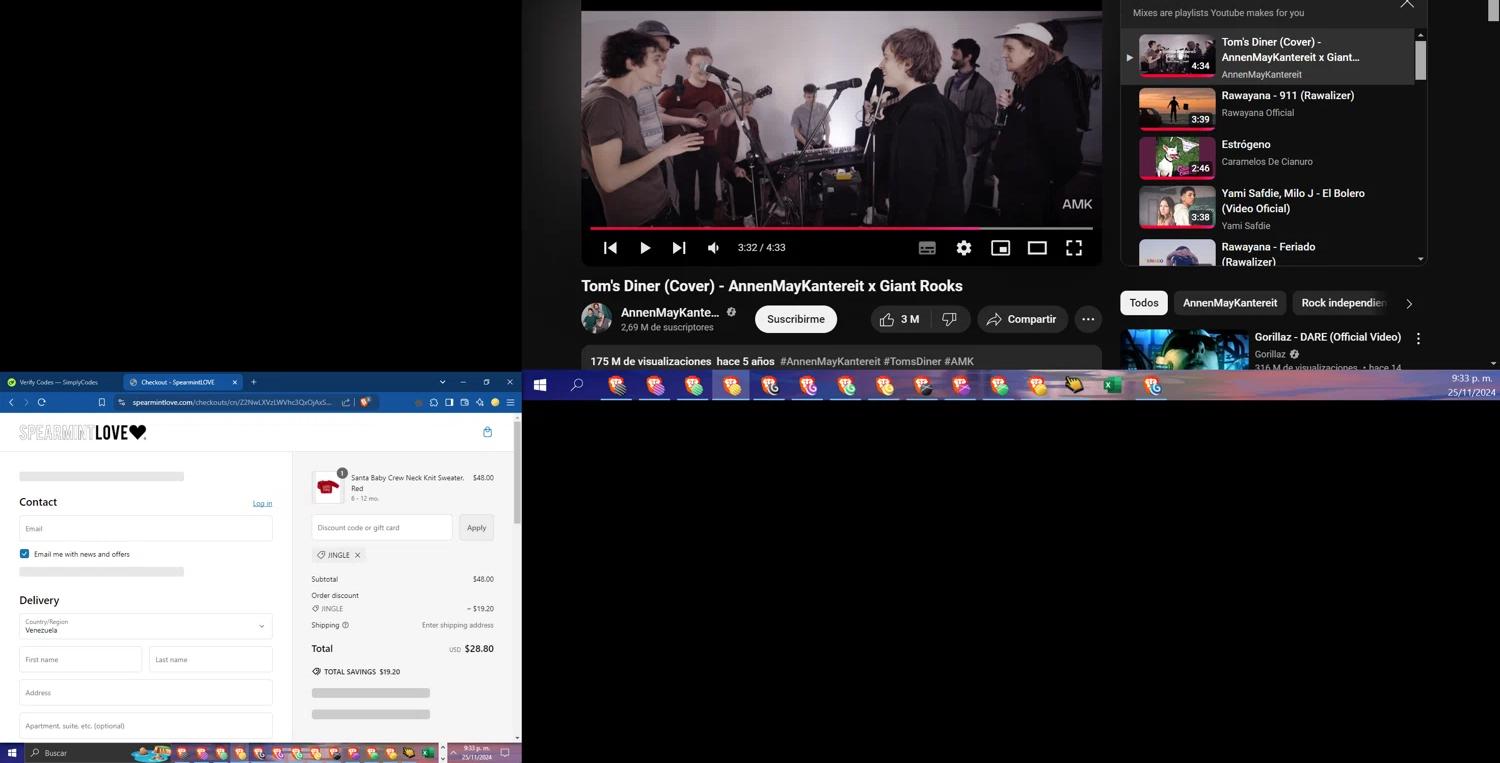Dislike the Tom's Diner video
This screenshot has width=1500, height=763.
pos(950,319)
